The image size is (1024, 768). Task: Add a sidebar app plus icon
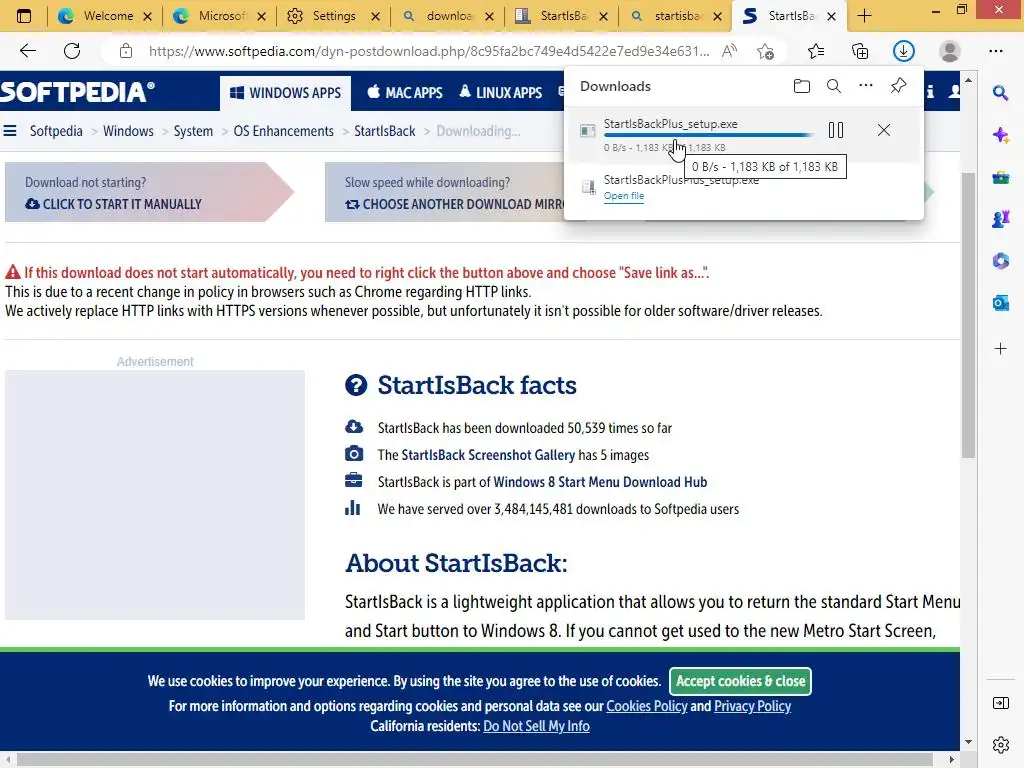(1000, 349)
